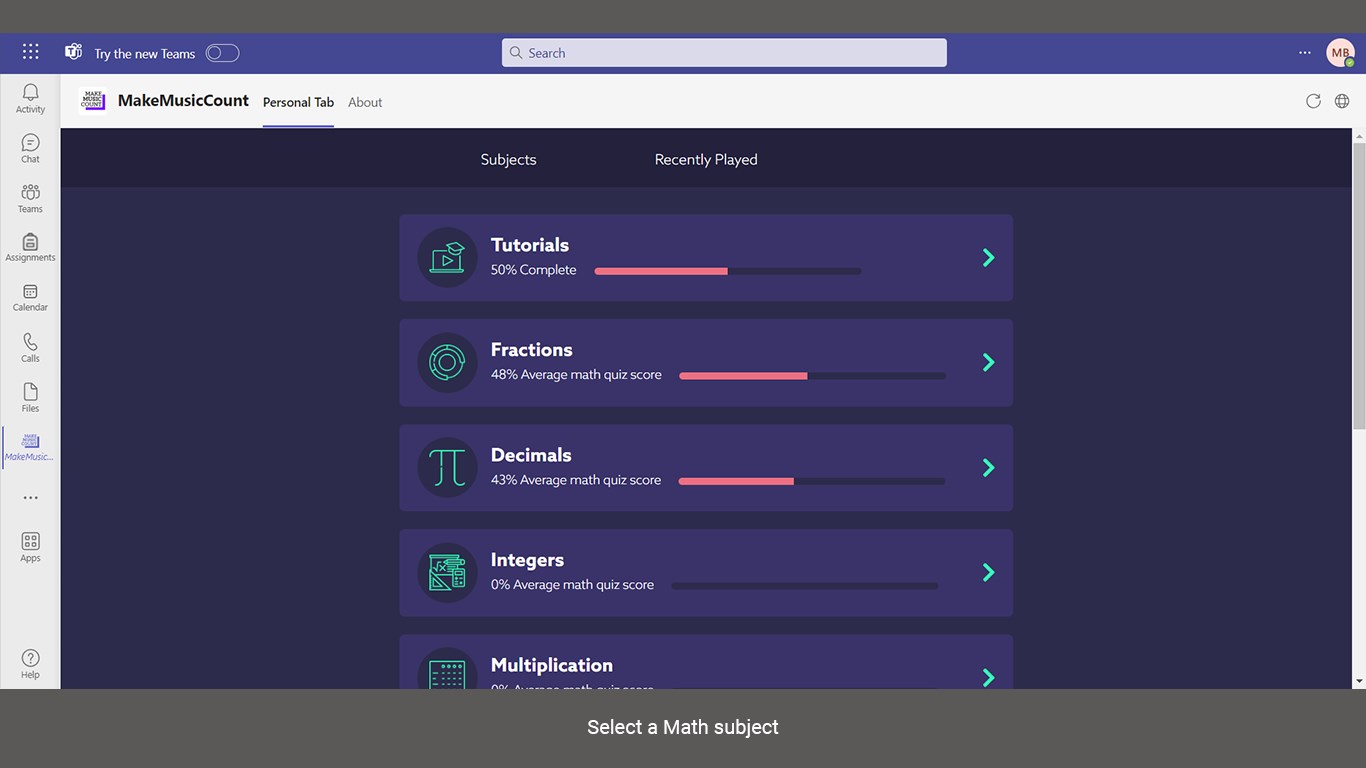Select the Subjects section tab

tap(508, 159)
